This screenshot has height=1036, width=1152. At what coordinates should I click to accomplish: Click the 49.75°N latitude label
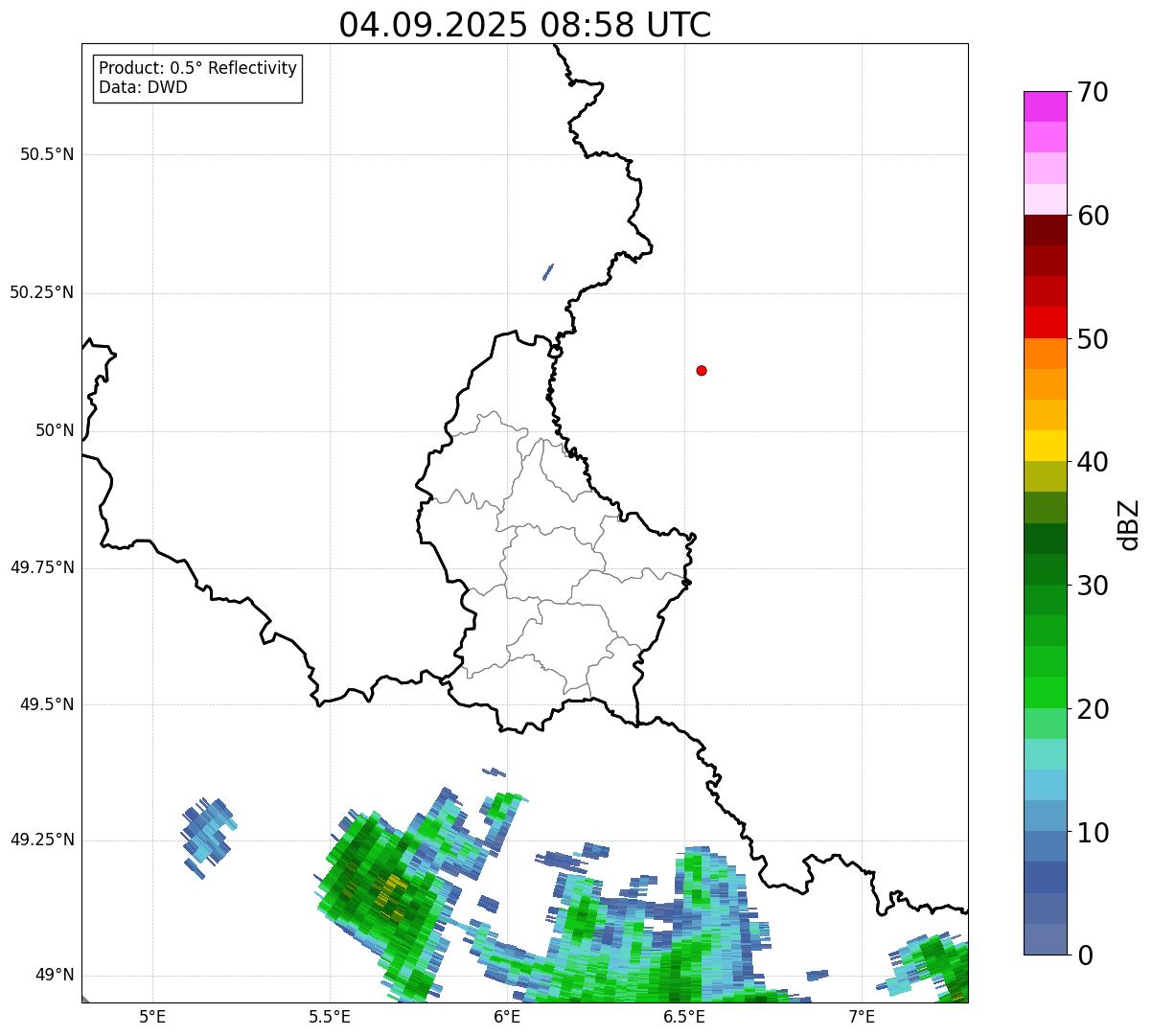[42, 567]
